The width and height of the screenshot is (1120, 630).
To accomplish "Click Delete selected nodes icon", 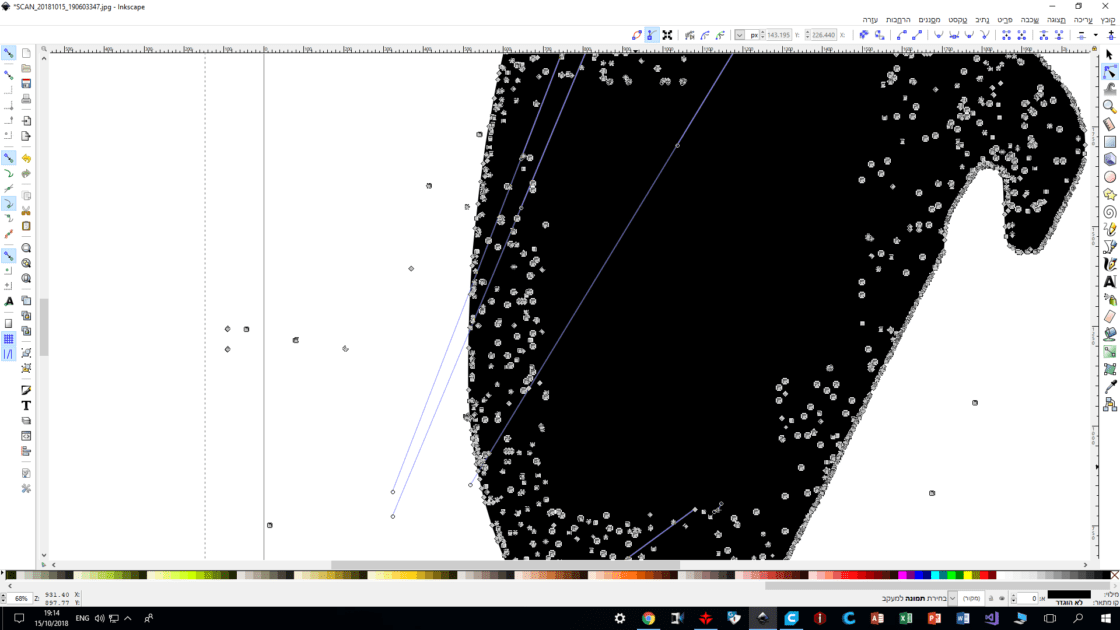I will click(x=1081, y=35).
